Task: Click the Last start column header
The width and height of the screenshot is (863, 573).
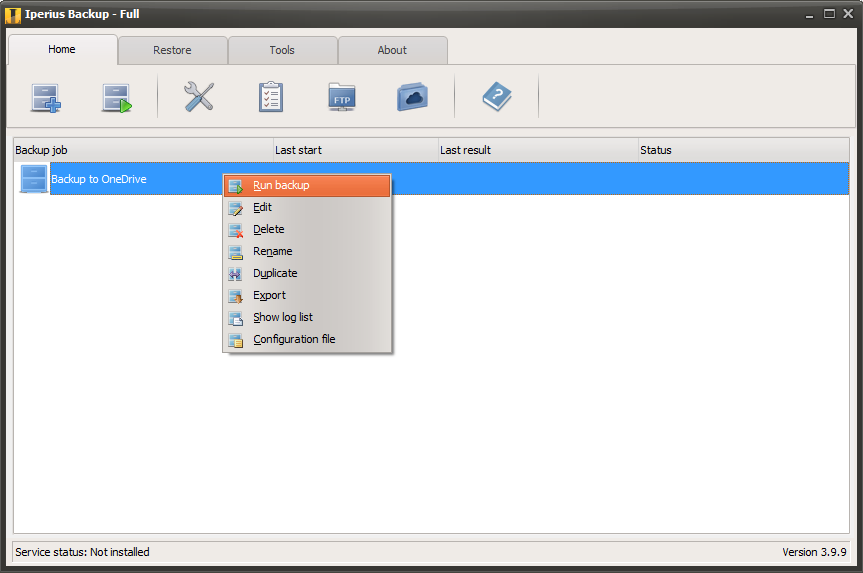Action: 356,150
